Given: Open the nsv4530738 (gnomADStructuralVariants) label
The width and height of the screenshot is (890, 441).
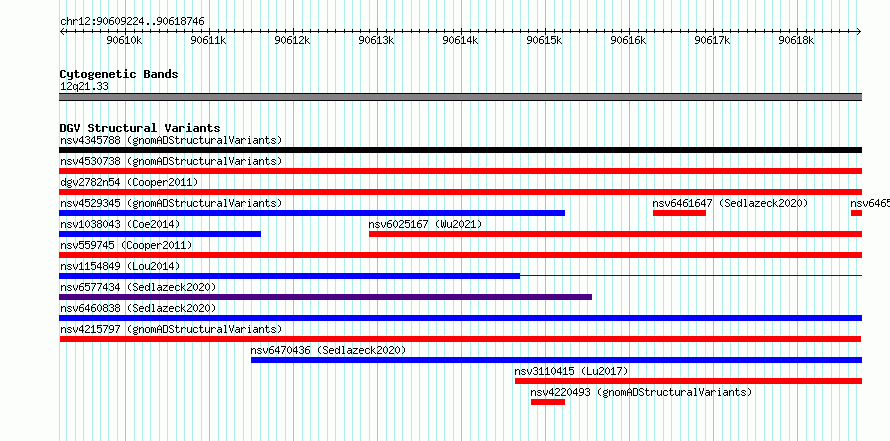Looking at the screenshot, I should point(171,161).
